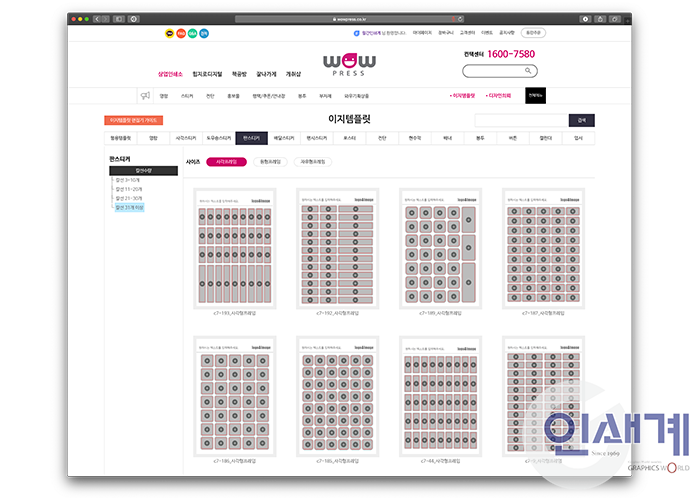The image size is (700, 500).
Task: Click the 1600-7580 phone number
Action: pos(511,54)
